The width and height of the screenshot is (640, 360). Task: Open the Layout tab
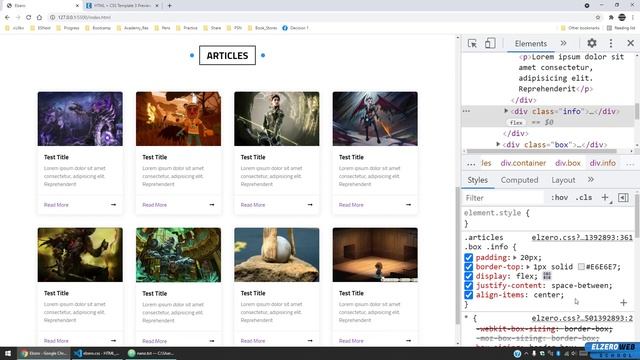[563, 180]
